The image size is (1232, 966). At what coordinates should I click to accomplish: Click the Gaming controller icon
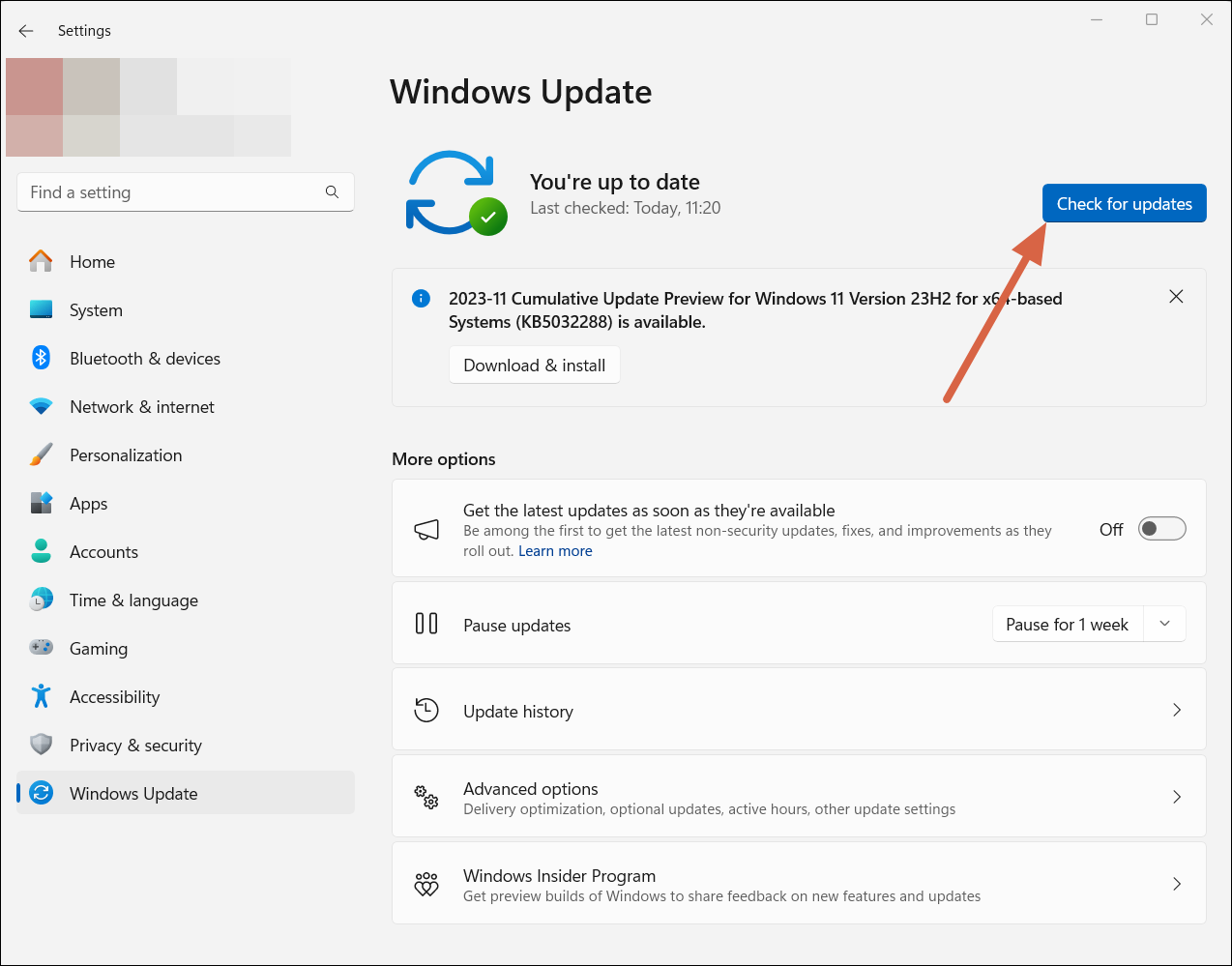click(x=41, y=648)
